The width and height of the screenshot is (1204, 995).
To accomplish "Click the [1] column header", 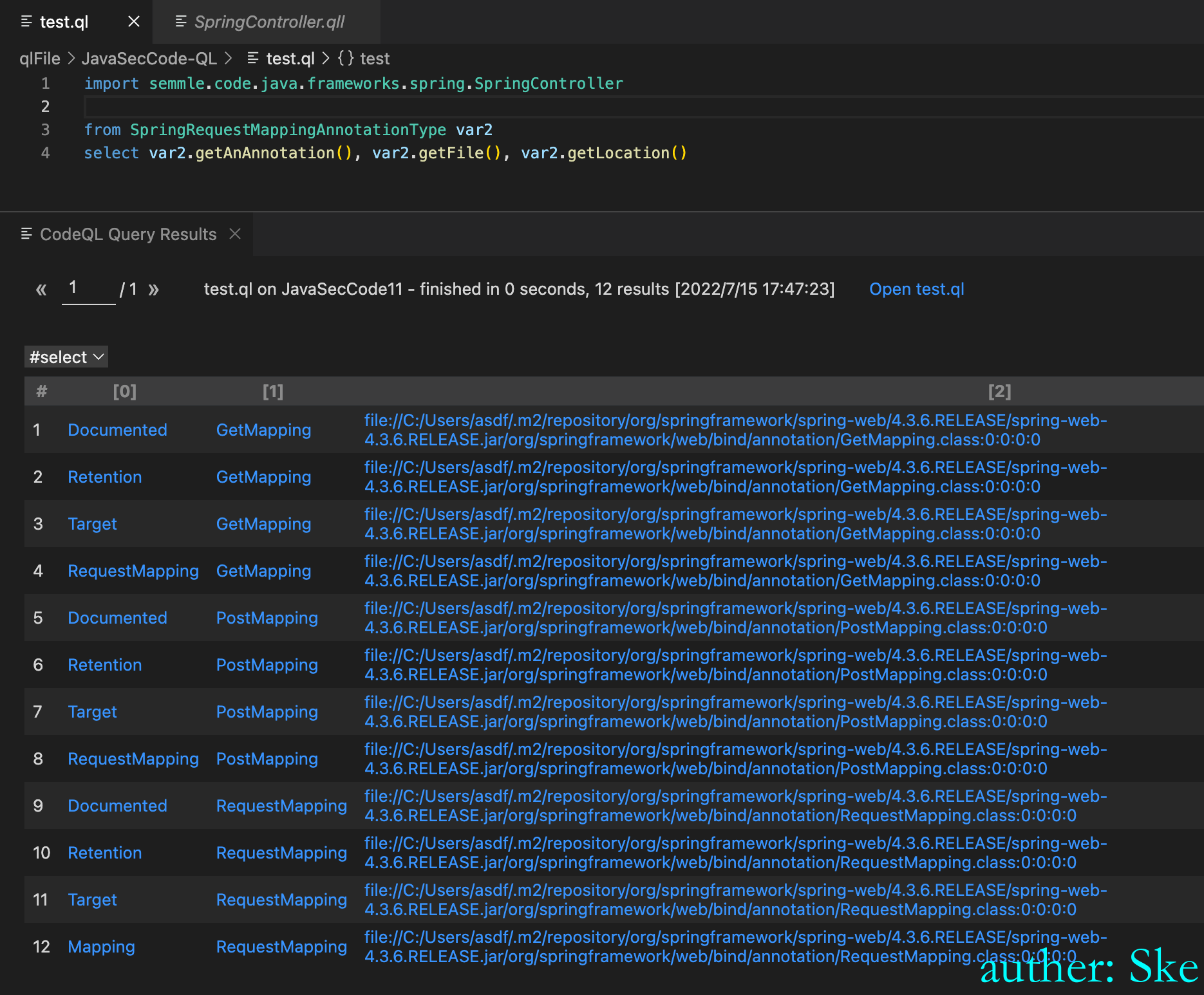I will 273,391.
